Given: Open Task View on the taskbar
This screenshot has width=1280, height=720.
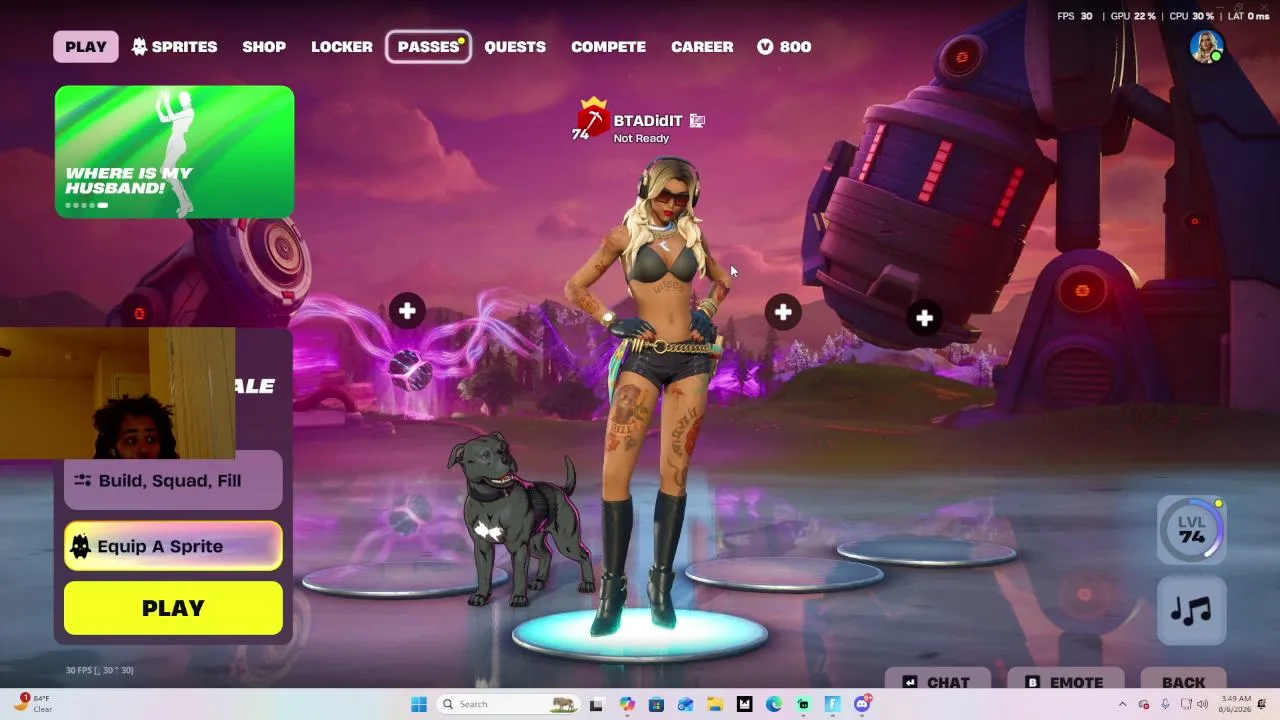Looking at the screenshot, I should pyautogui.click(x=596, y=704).
